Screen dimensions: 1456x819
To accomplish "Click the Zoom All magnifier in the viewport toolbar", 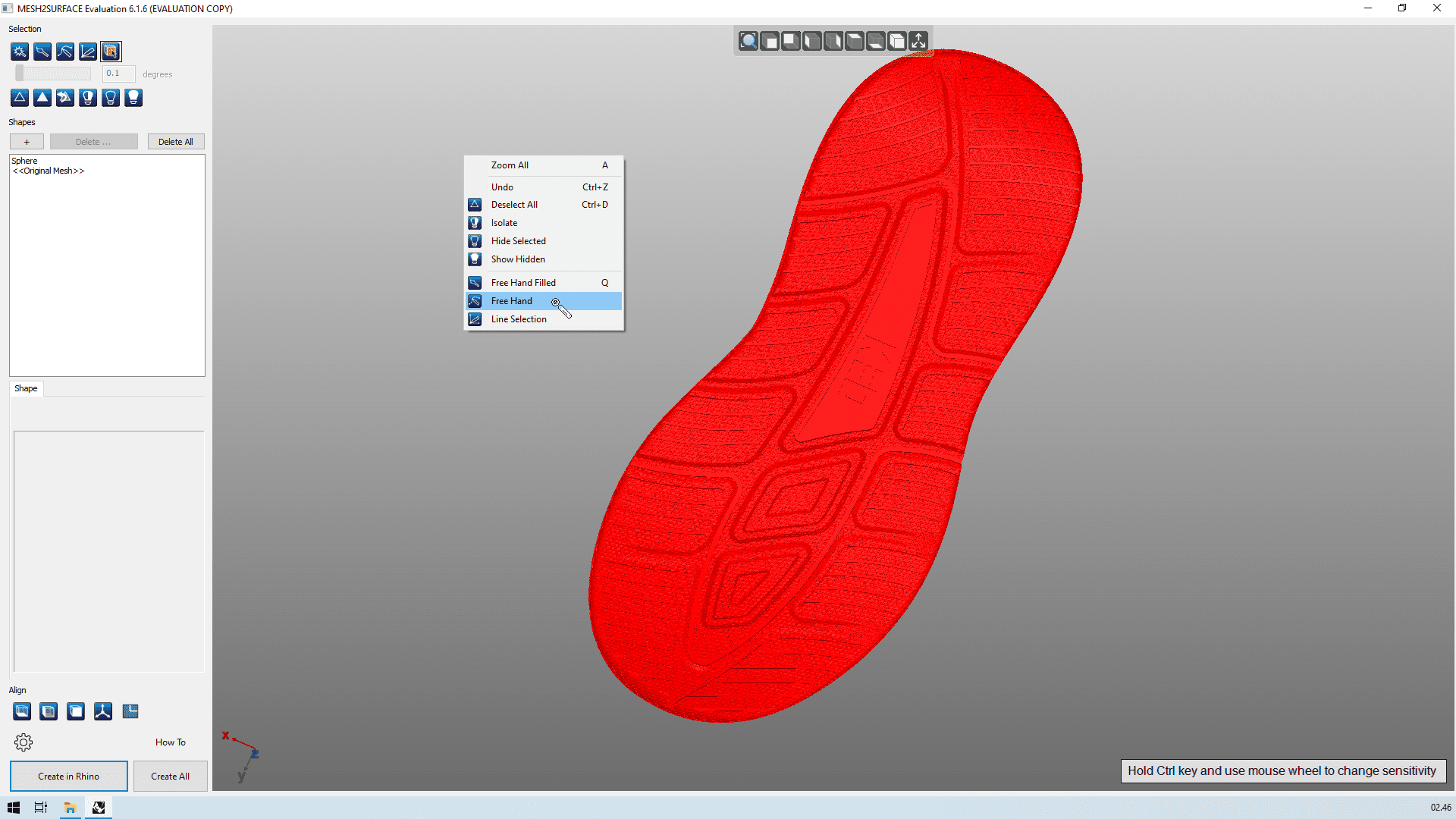I will [x=748, y=41].
